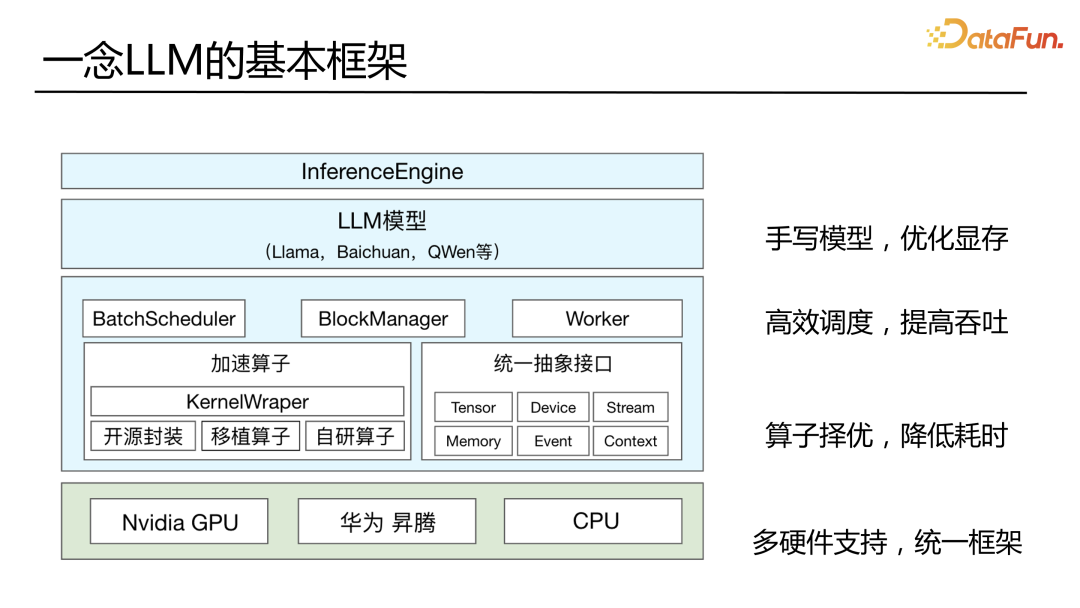Select the InferenceEngine block
This screenshot has width=1080, height=608.
click(x=383, y=171)
